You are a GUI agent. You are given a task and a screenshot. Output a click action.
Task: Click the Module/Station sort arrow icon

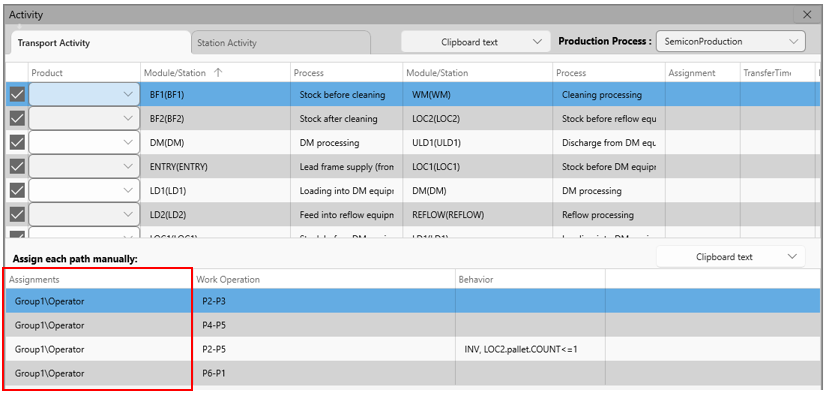219,73
